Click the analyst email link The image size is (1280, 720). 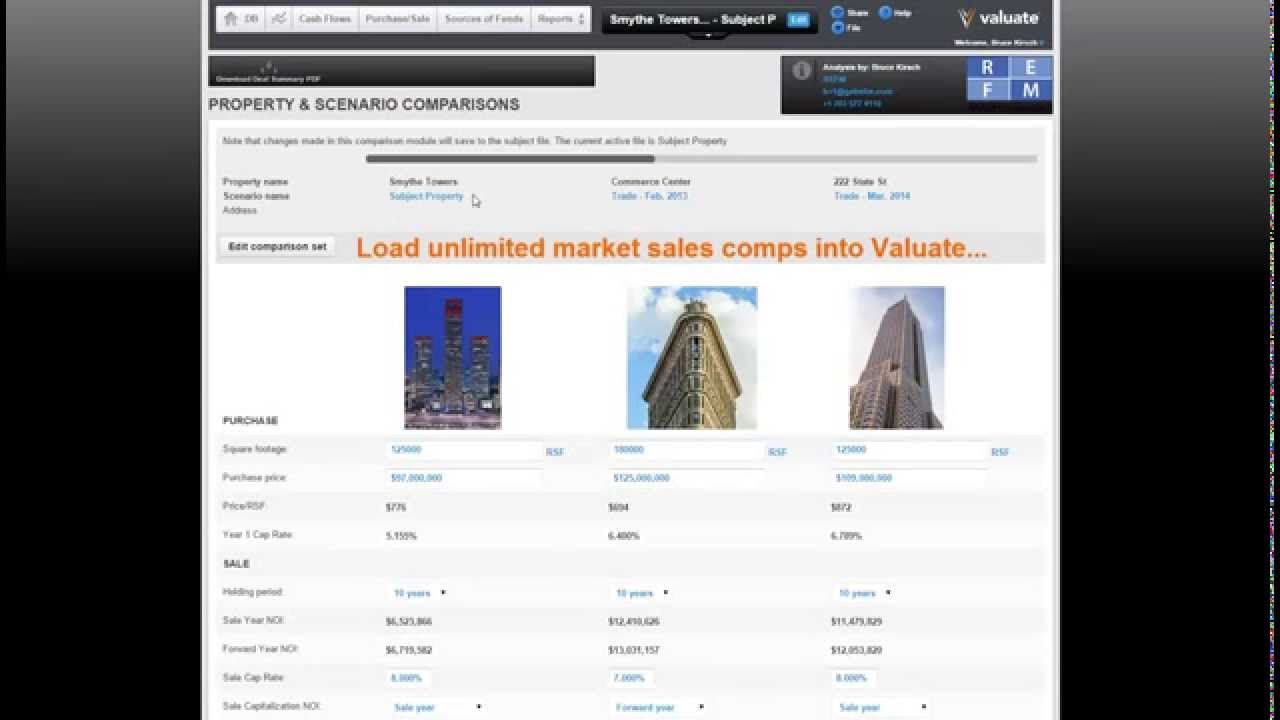coord(857,91)
